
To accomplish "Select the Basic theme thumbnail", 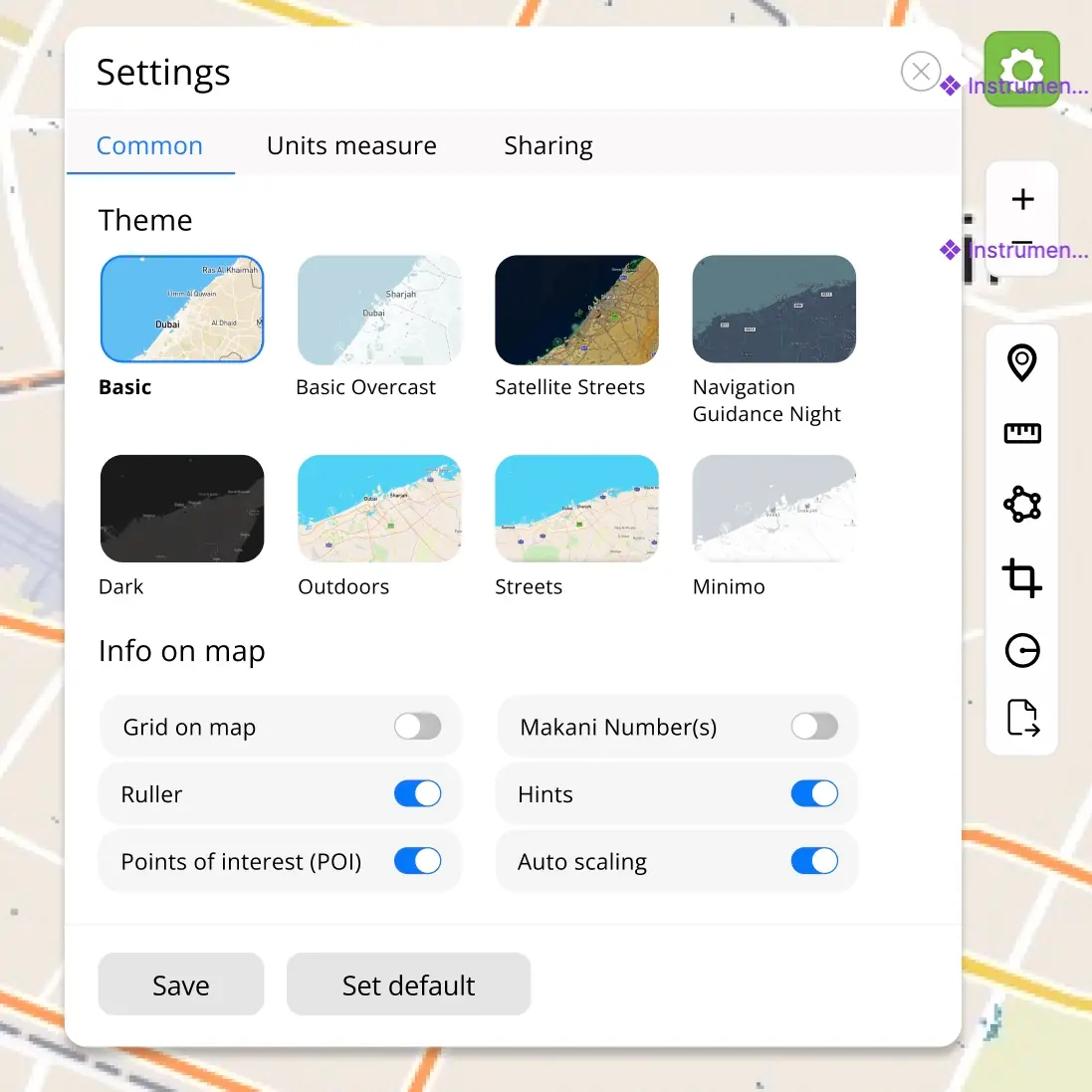I will (182, 310).
